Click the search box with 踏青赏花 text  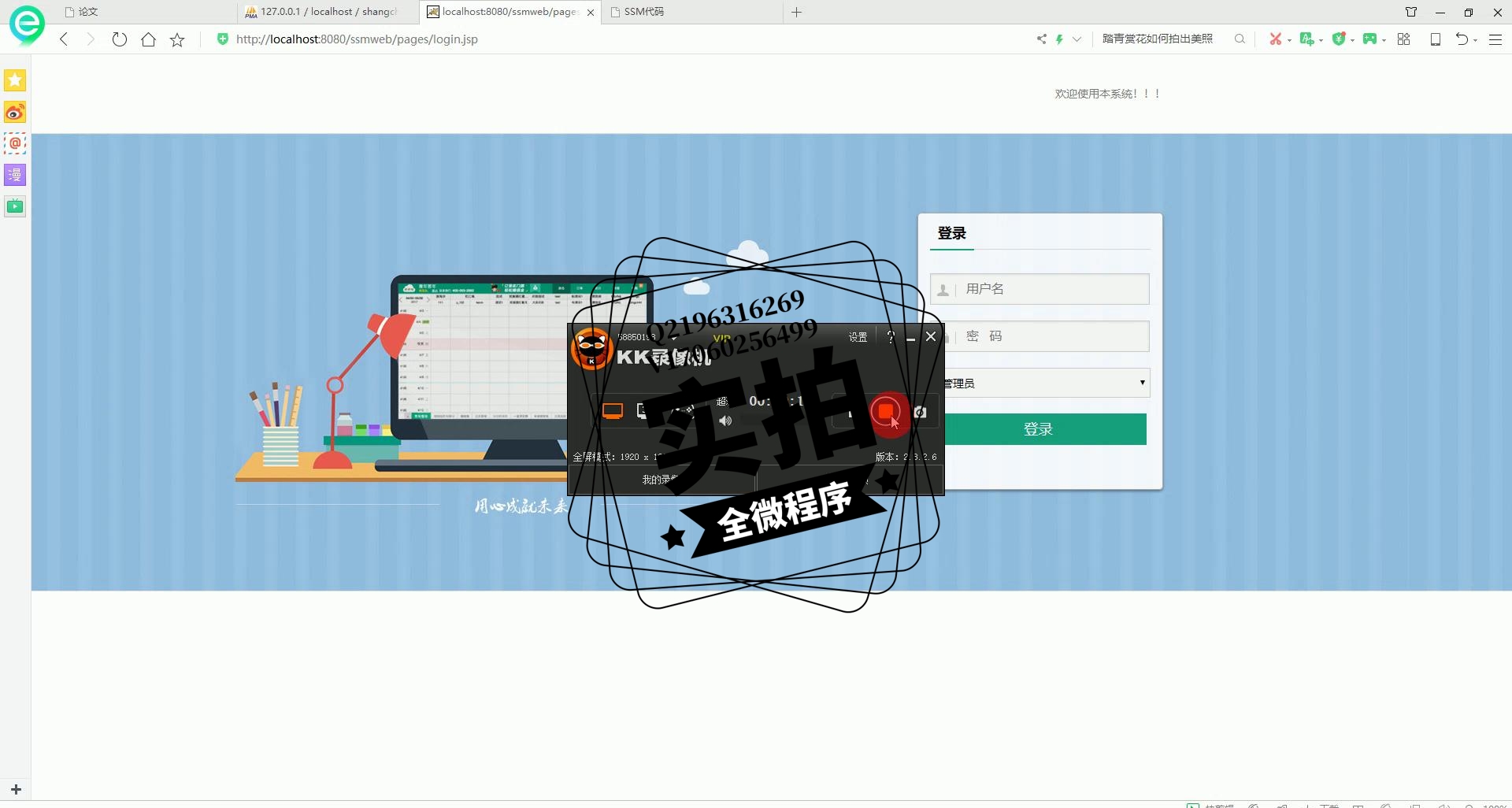tap(1158, 39)
